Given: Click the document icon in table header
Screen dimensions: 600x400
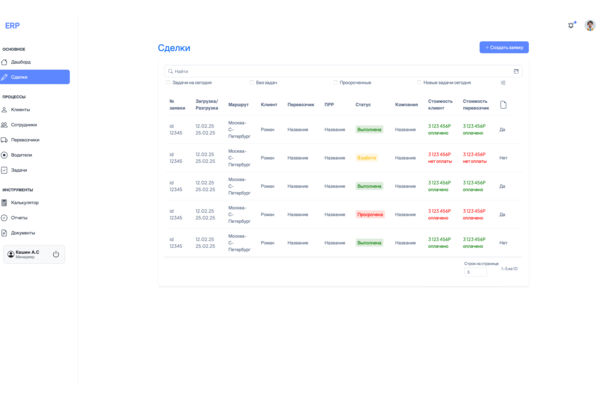Looking at the screenshot, I should 503,105.
